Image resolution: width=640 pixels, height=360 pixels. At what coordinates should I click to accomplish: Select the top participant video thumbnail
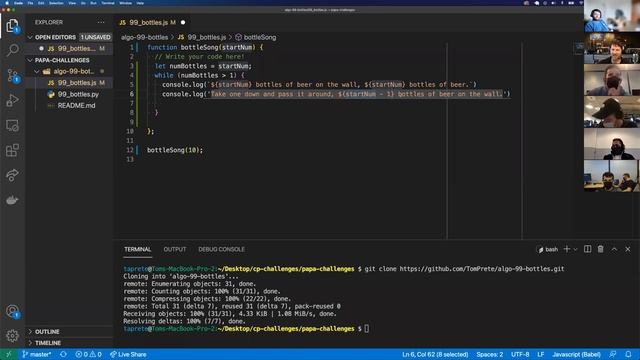[612, 16]
